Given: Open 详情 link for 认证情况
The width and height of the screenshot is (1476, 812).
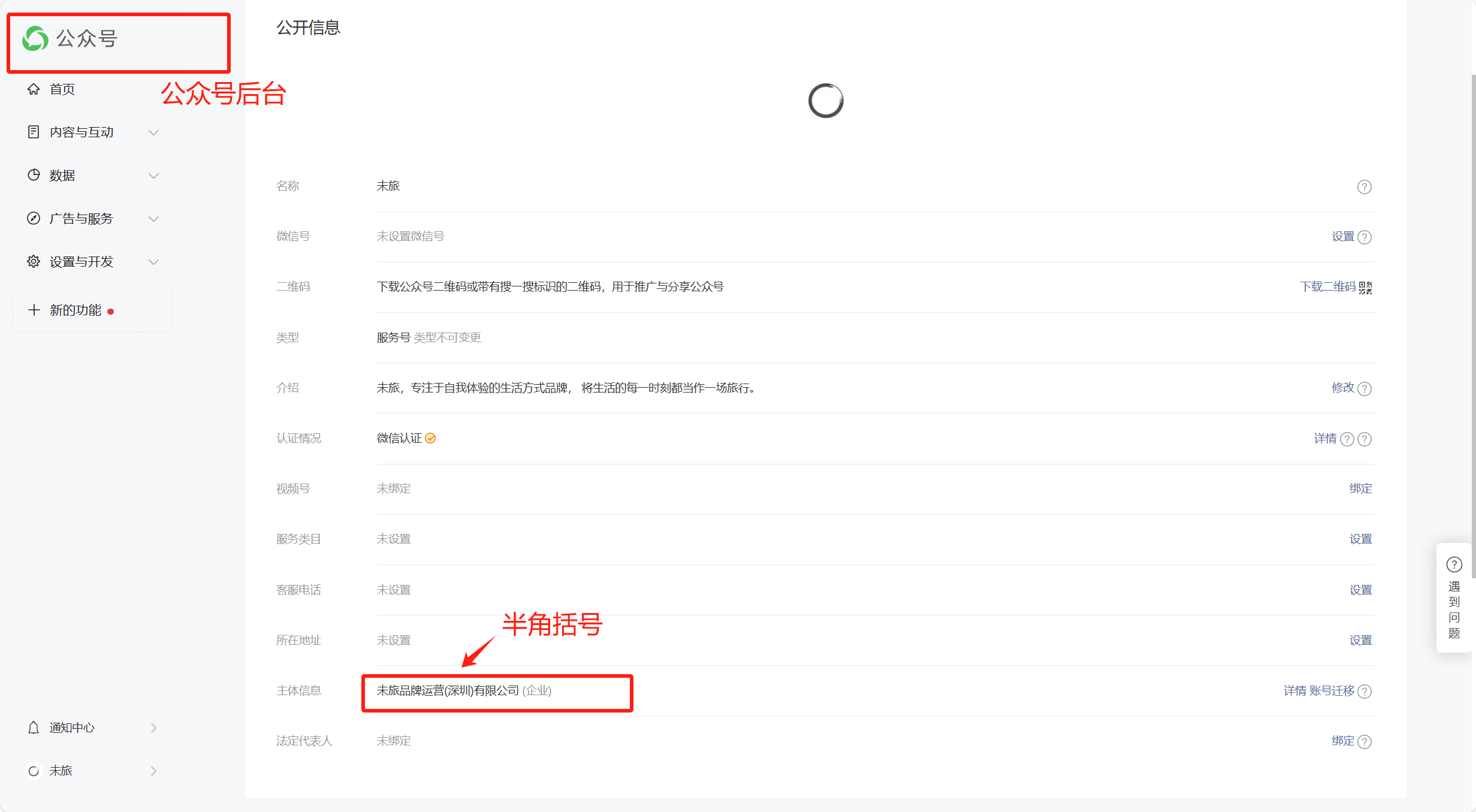Looking at the screenshot, I should (x=1325, y=439).
